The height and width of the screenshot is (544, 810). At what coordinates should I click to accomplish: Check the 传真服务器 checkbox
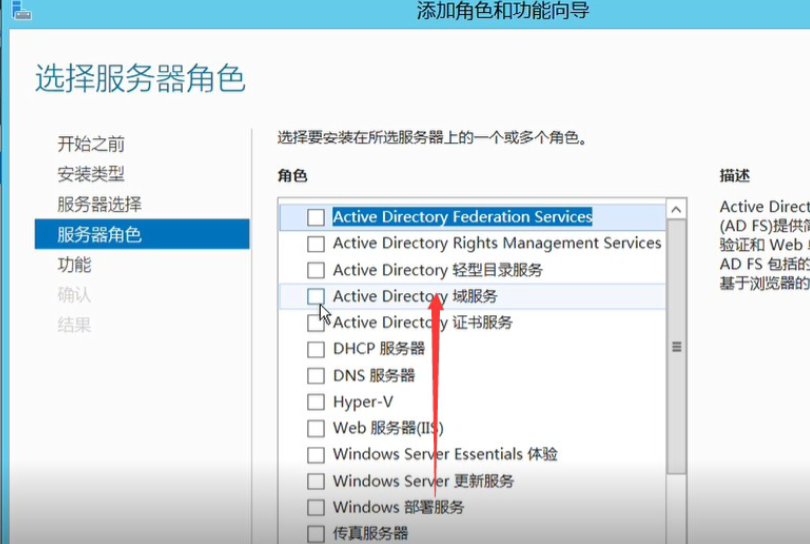tap(316, 534)
